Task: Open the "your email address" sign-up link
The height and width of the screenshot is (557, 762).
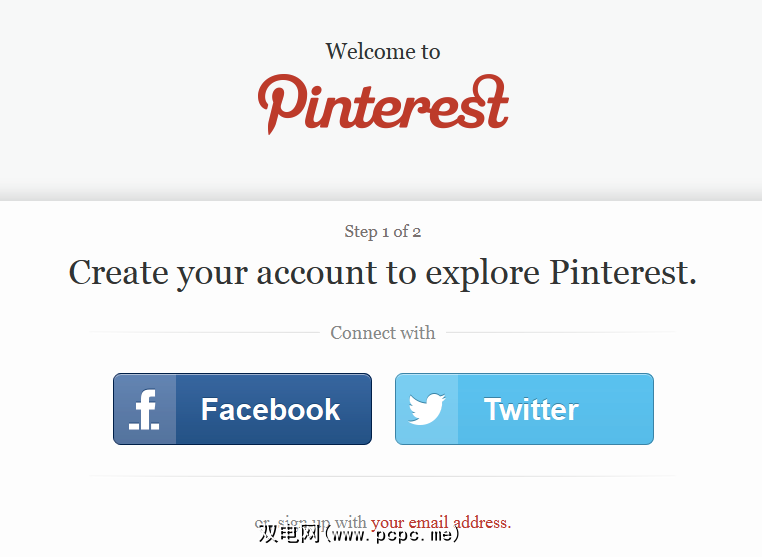Action: point(440,522)
